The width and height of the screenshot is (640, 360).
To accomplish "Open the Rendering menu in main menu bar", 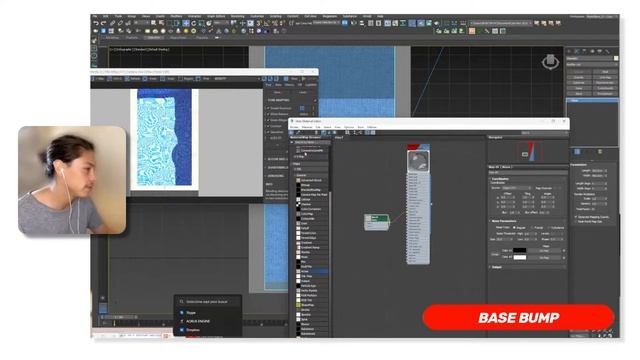I will pyautogui.click(x=238, y=17).
